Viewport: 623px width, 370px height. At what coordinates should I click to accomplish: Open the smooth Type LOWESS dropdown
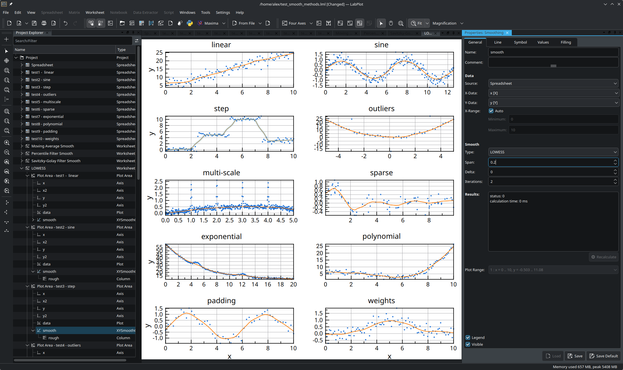[x=553, y=152]
